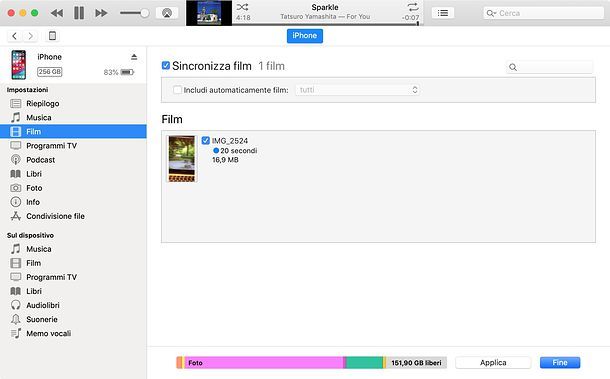Screen dimensions: 610x379
Task: Open Condivisione file item
Action: tap(73, 216)
